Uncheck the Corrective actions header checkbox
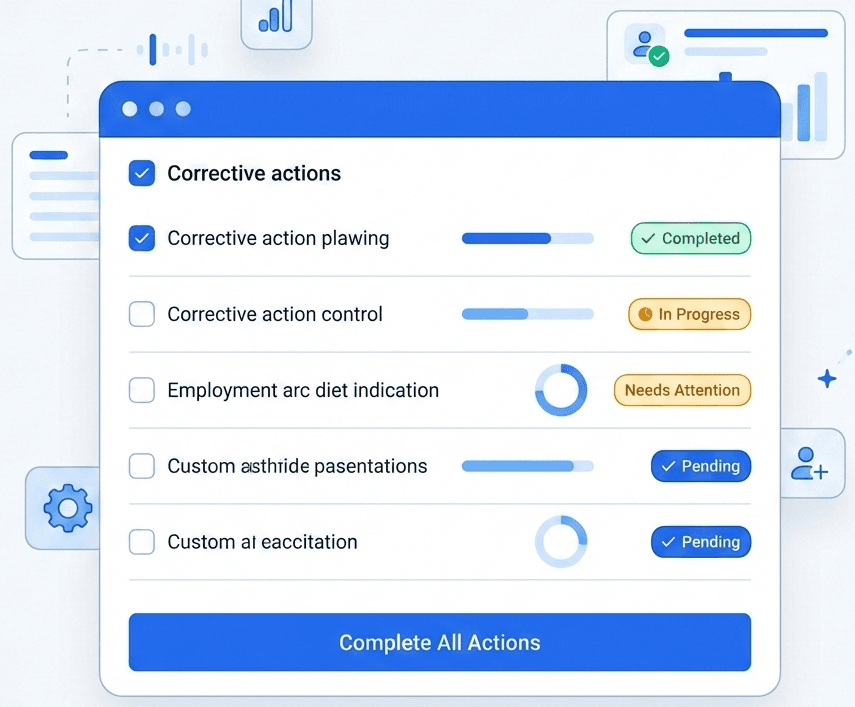Viewport: 855px width, 707px height. [142, 173]
